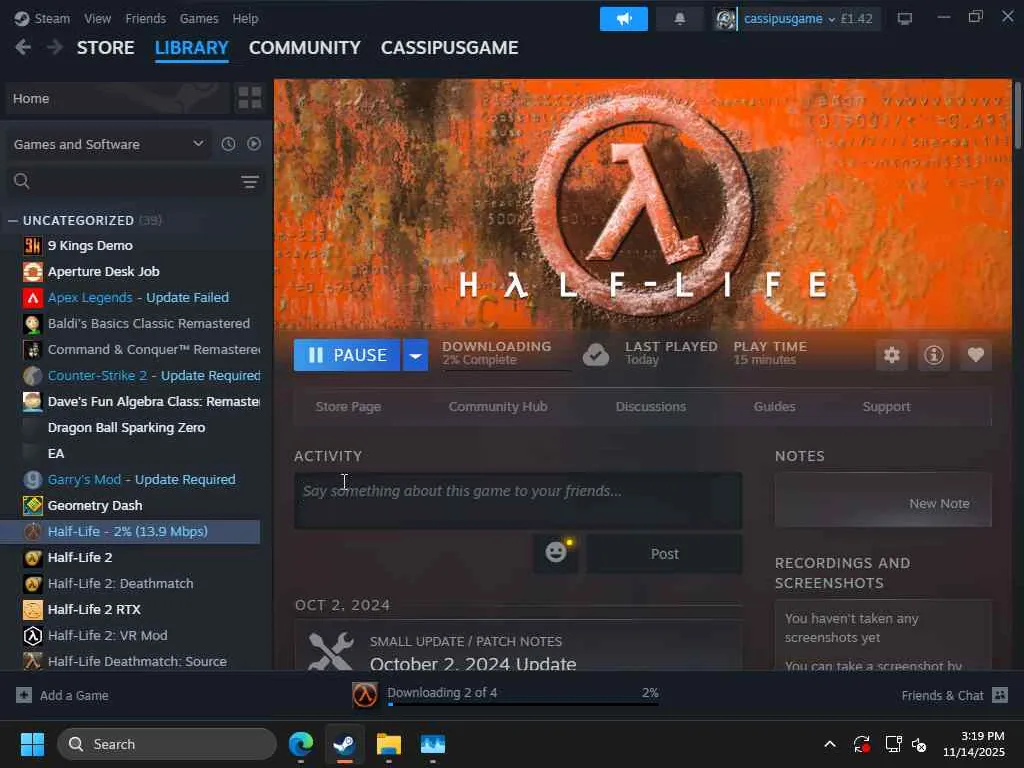Click the download progress bar at bottom

pyautogui.click(x=523, y=704)
